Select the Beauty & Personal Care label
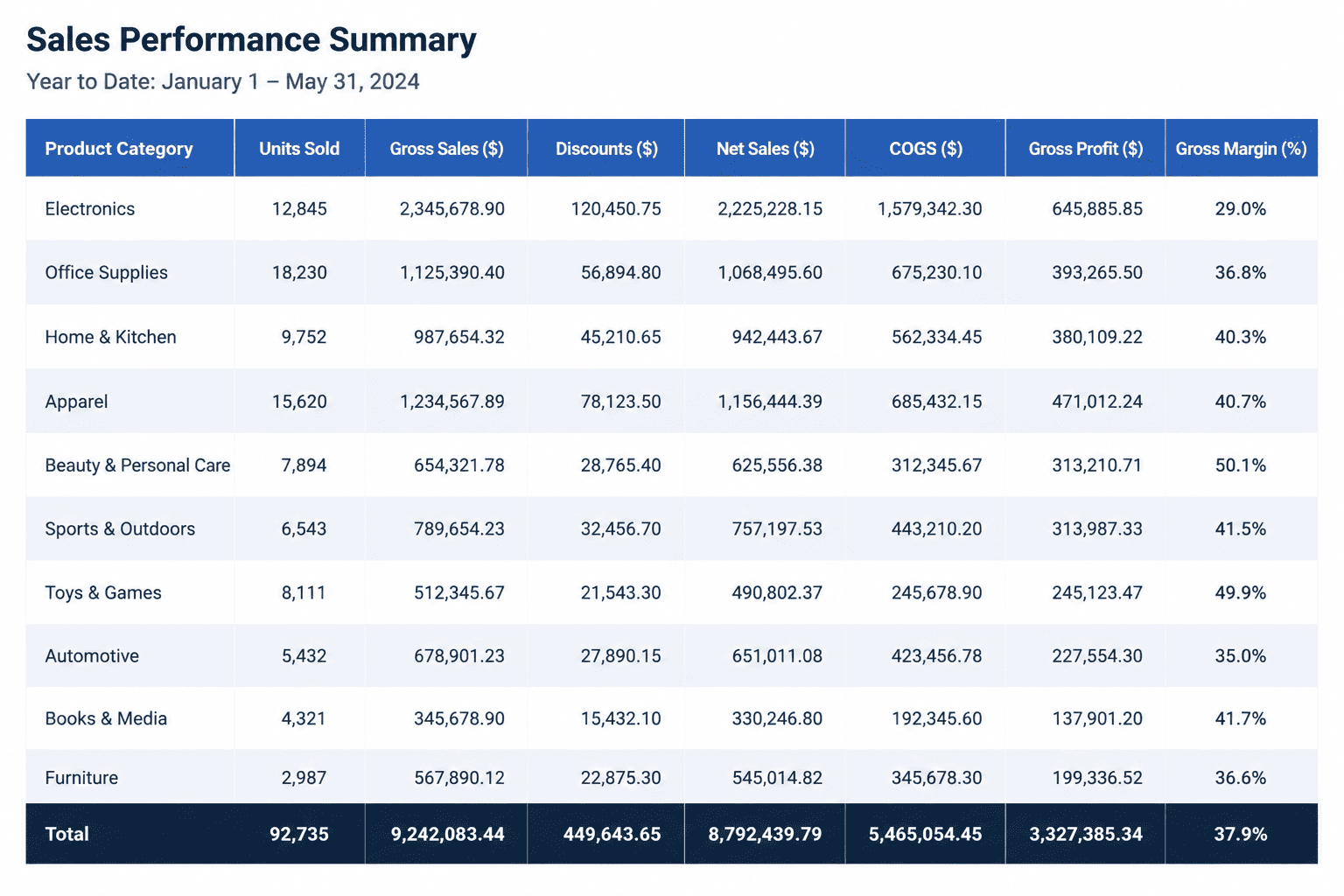The height and width of the screenshot is (896, 1344). pos(138,465)
